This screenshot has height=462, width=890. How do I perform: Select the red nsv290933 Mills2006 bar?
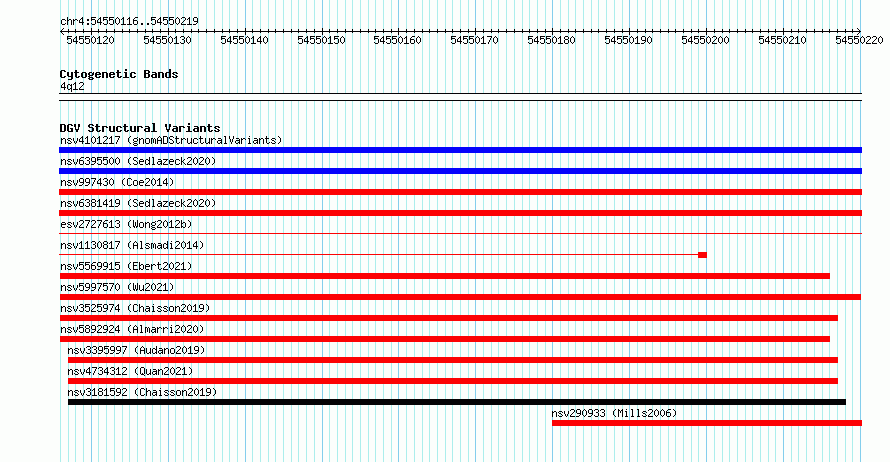pyautogui.click(x=707, y=423)
